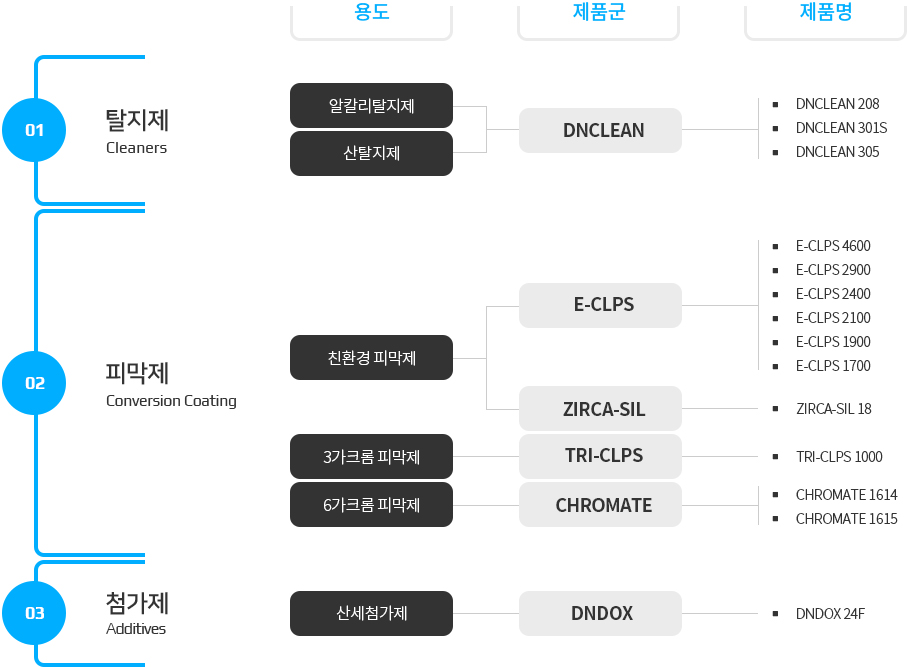Image resolution: width=907 pixels, height=667 pixels.
Task: Click the 산탈지제 dark button
Action: pyautogui.click(x=371, y=154)
